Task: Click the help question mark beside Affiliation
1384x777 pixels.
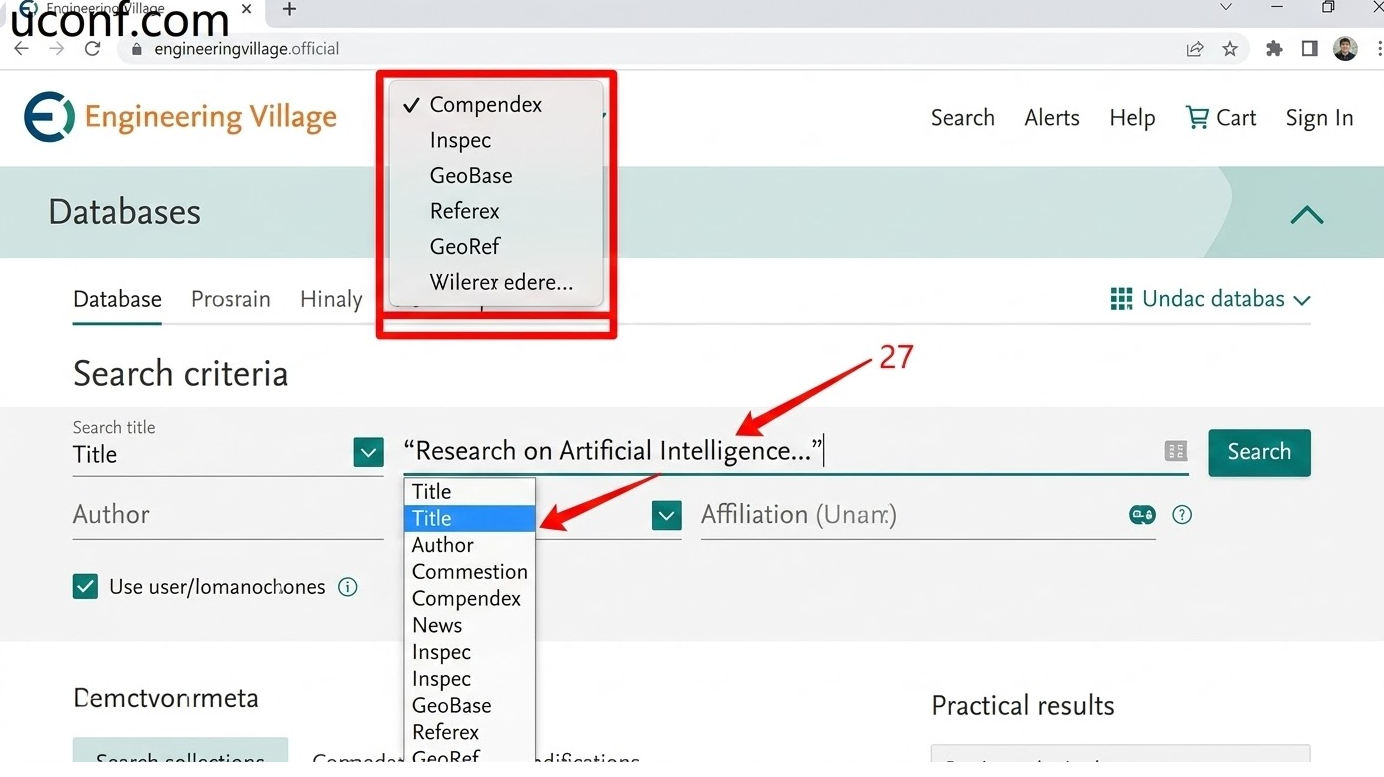Action: (x=1182, y=515)
